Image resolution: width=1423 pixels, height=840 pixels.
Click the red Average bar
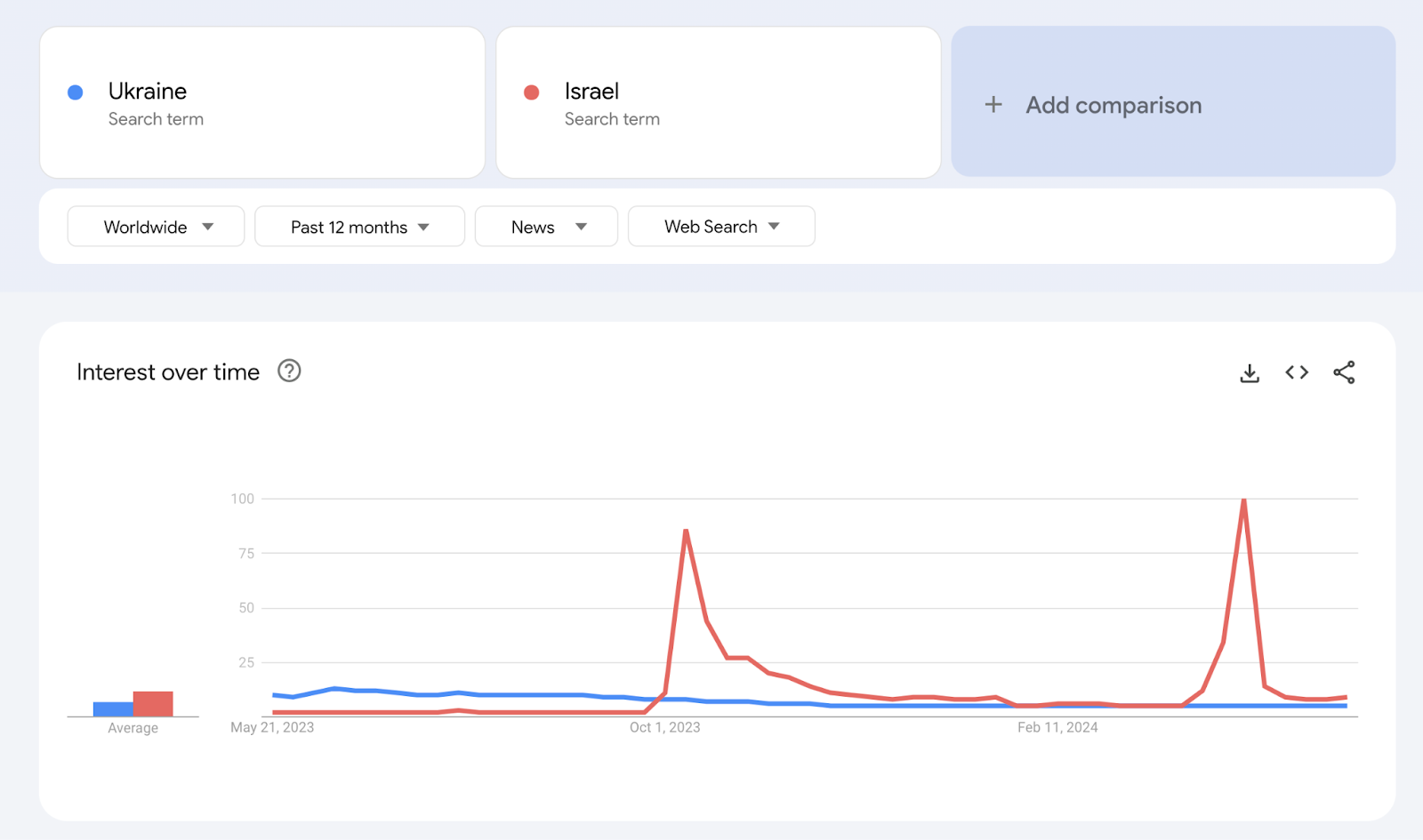click(x=153, y=703)
